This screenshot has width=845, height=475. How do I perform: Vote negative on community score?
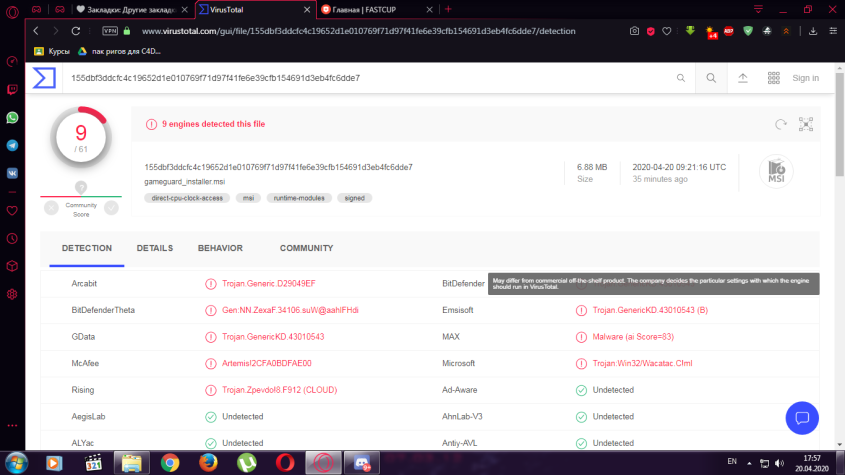pyautogui.click(x=51, y=208)
